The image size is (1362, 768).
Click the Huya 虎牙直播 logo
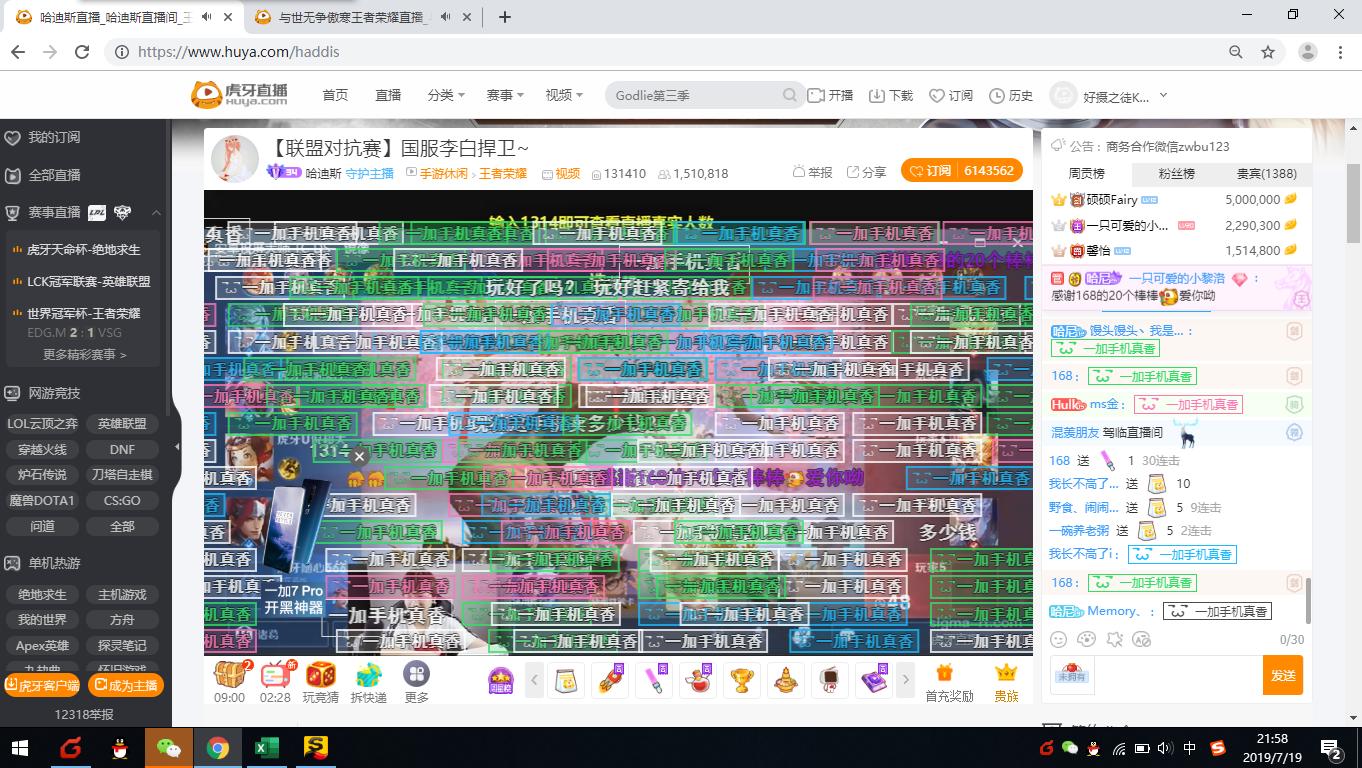click(x=240, y=94)
